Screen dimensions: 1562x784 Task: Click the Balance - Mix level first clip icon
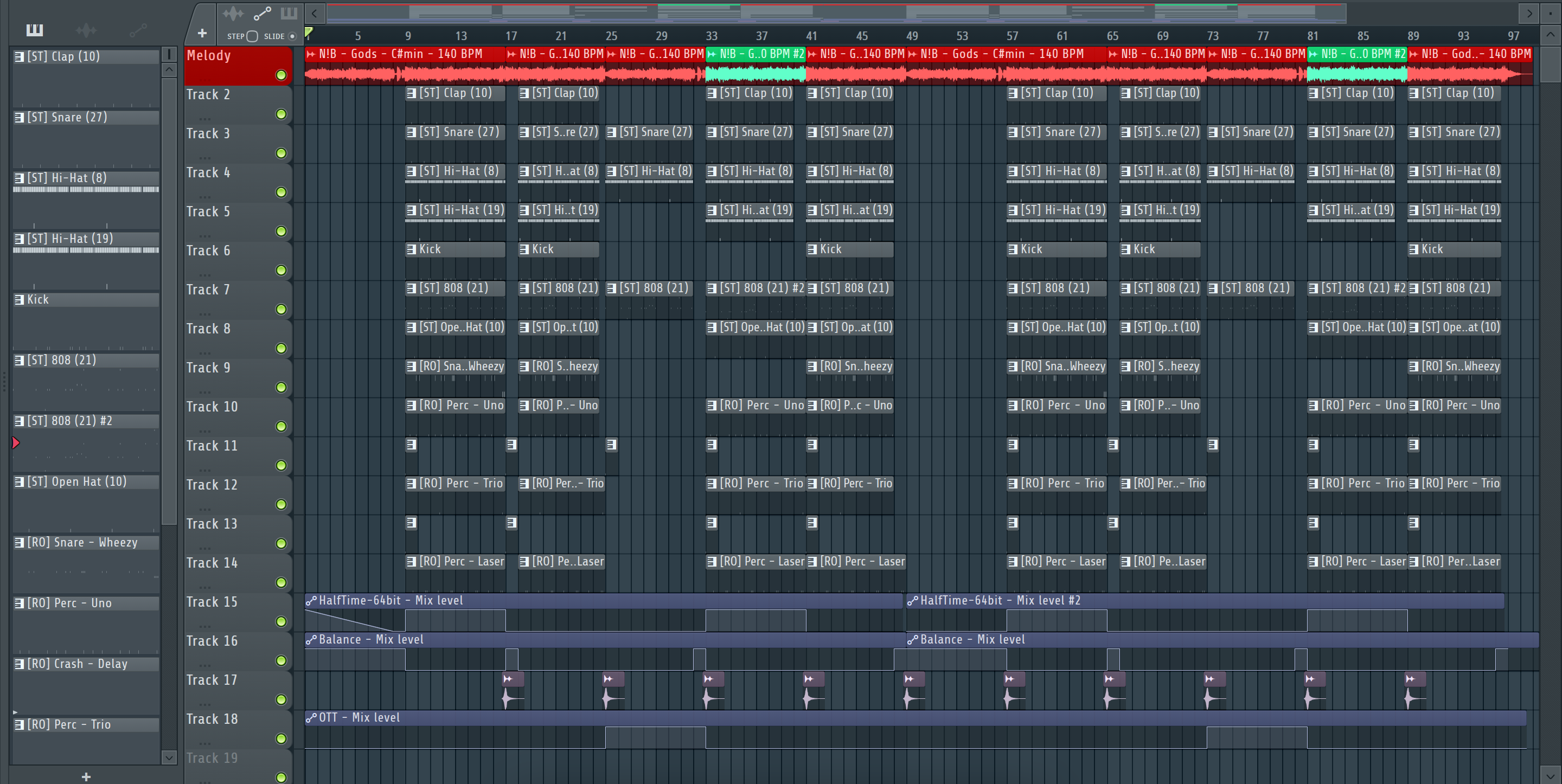(x=311, y=640)
